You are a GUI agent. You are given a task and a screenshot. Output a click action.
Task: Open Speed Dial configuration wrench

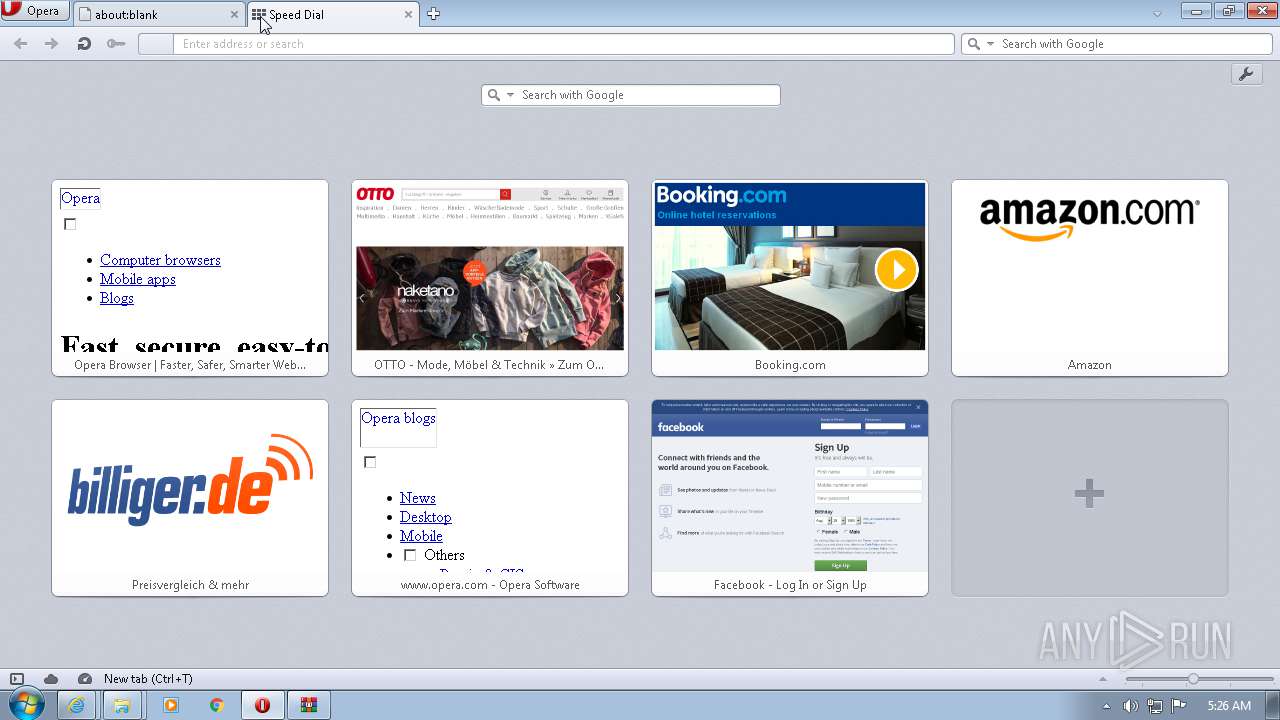[1247, 74]
